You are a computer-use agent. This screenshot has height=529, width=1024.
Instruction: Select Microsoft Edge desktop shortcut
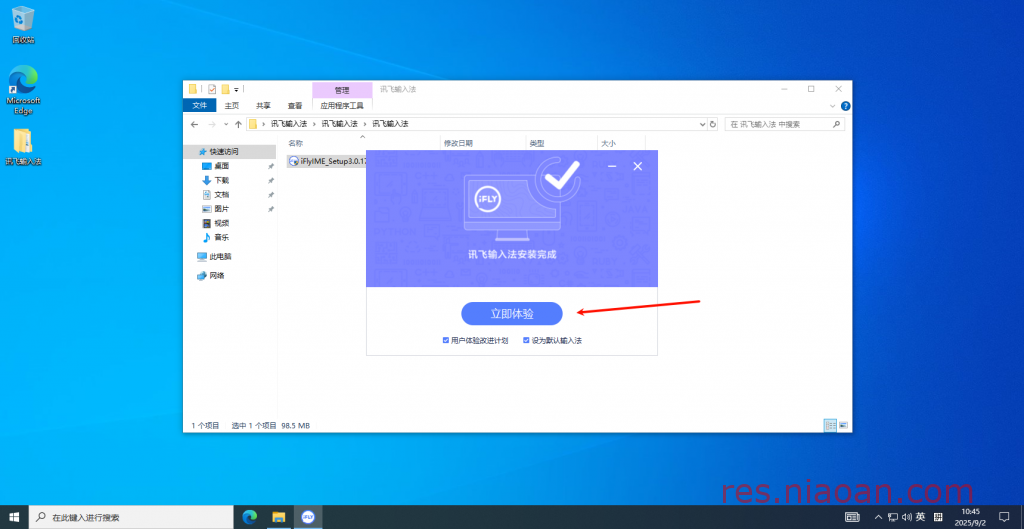tap(23, 90)
